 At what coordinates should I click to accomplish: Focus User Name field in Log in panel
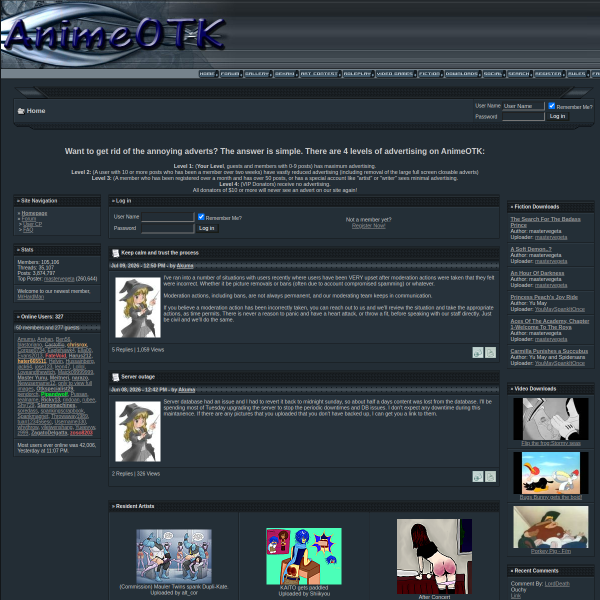pos(168,217)
